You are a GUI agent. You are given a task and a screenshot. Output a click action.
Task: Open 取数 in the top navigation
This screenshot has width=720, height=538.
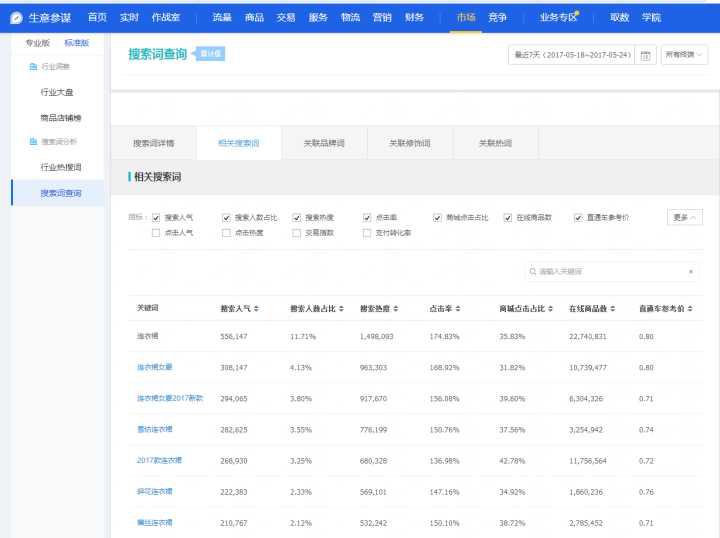619,17
